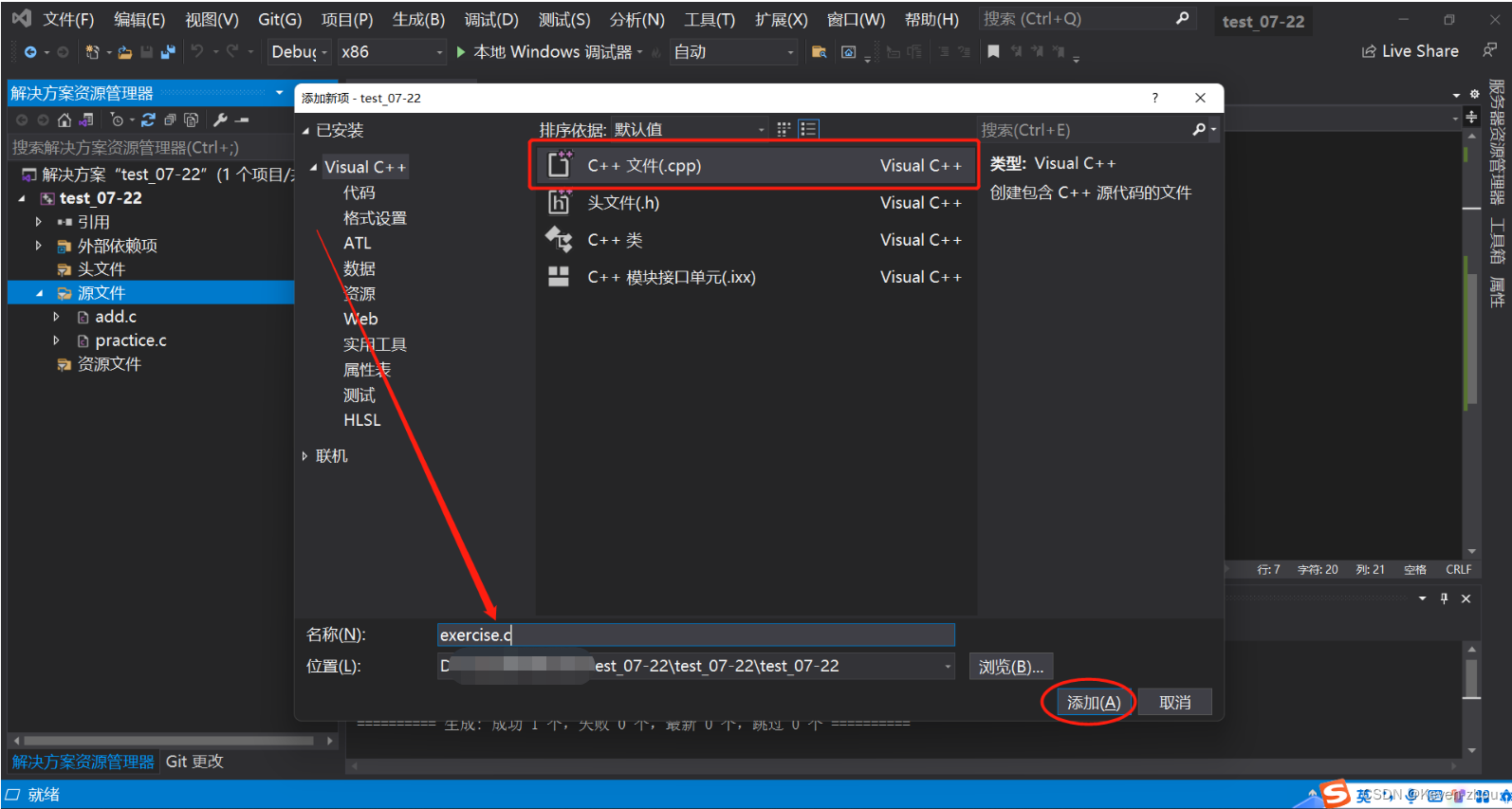Click the navigate backward toolbar icon
The height and width of the screenshot is (809, 1512).
tap(30, 52)
